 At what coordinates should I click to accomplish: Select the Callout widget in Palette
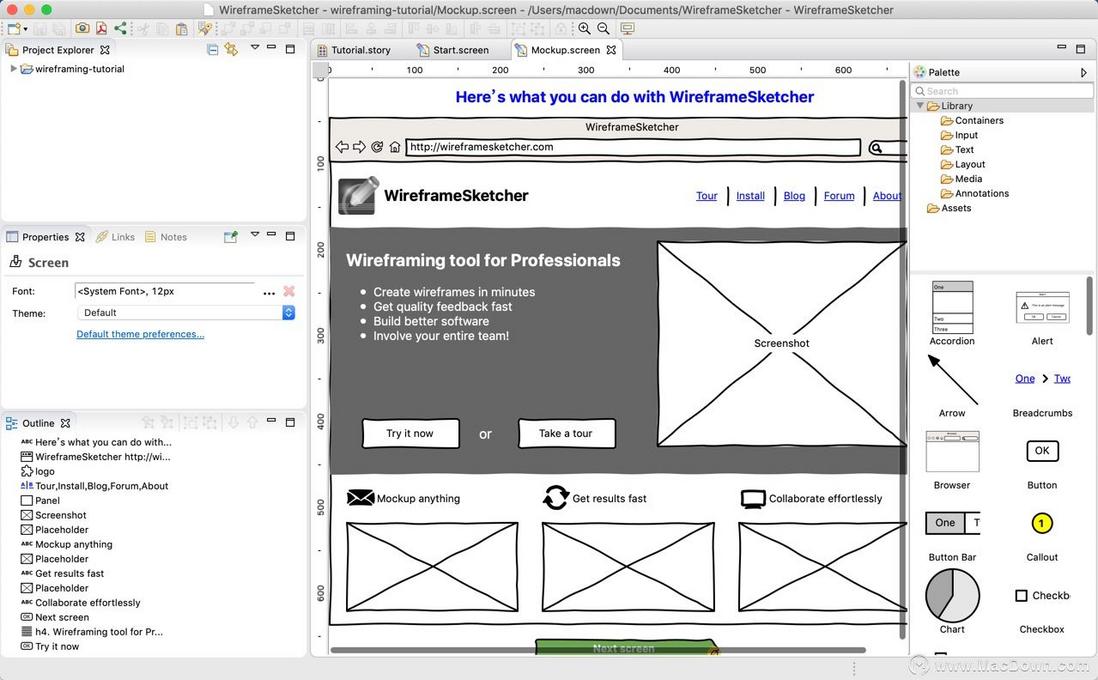pyautogui.click(x=1042, y=536)
